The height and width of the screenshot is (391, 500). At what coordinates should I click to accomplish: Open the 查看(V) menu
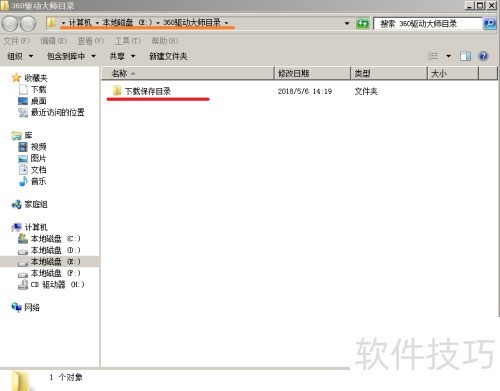point(91,41)
